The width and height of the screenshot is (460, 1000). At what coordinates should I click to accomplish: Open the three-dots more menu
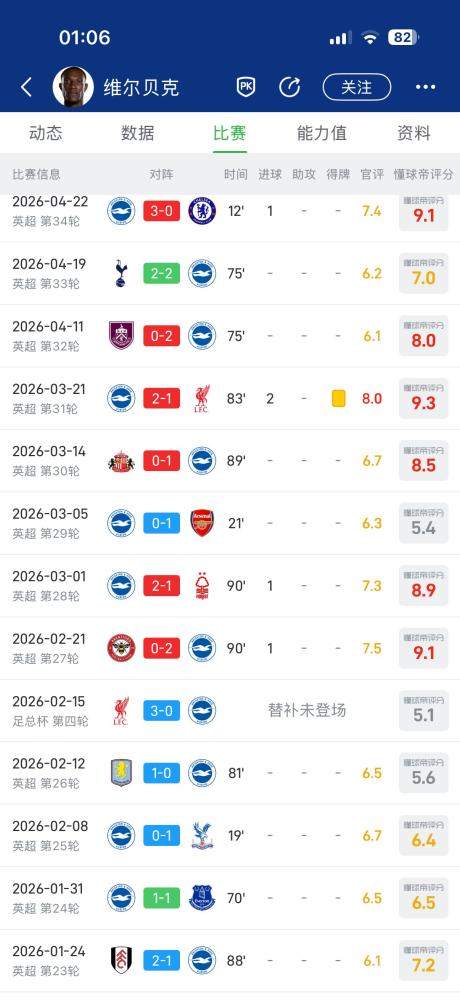click(426, 87)
